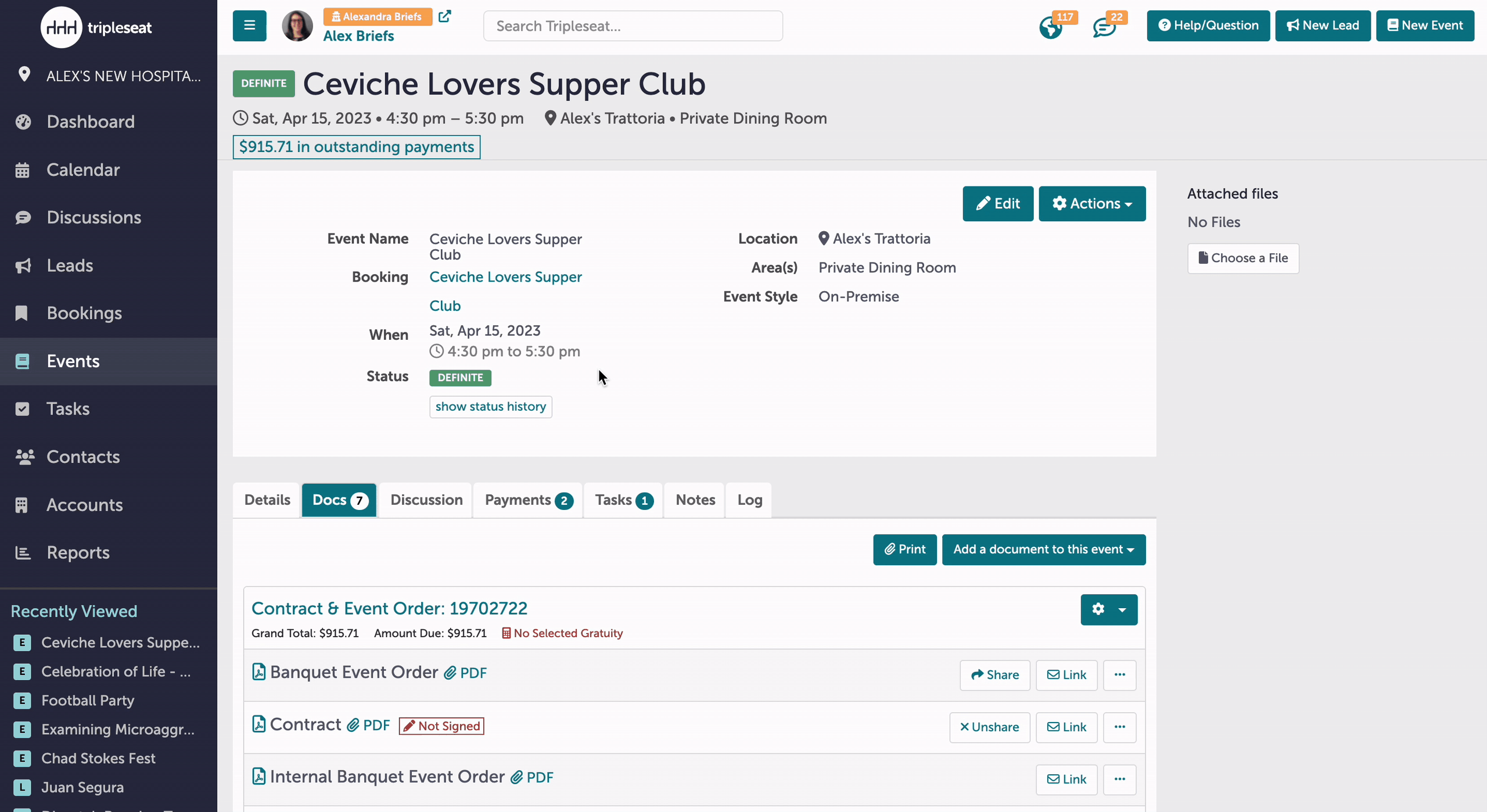Open the Banquet Event Order PDF paperclip link
The height and width of the screenshot is (812, 1487).
pos(466,673)
